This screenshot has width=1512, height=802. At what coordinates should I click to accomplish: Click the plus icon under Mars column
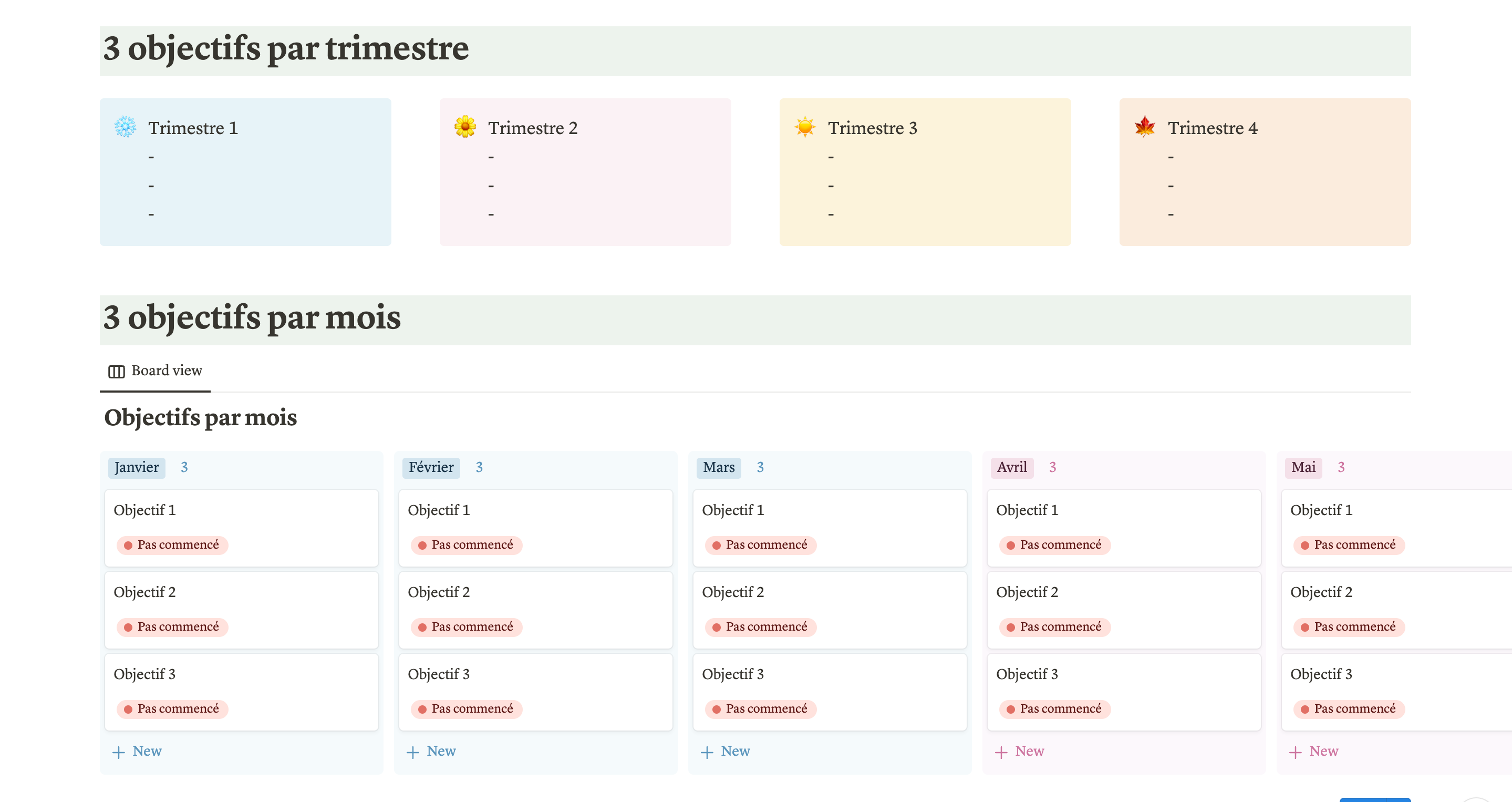(x=707, y=752)
